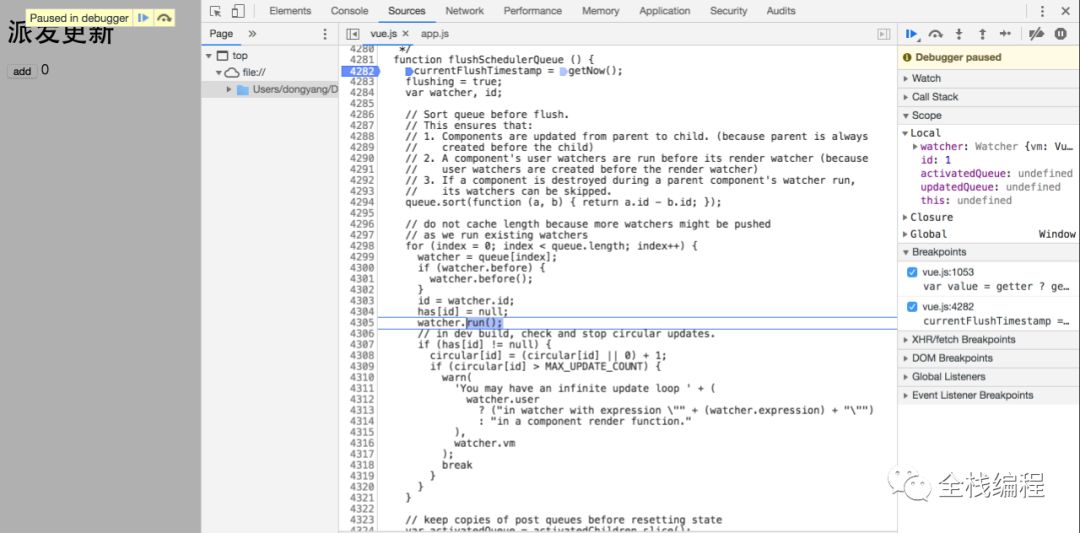Screen dimensions: 1080x533
Task: Resume script execution in debugger toolbar
Action: [912, 34]
